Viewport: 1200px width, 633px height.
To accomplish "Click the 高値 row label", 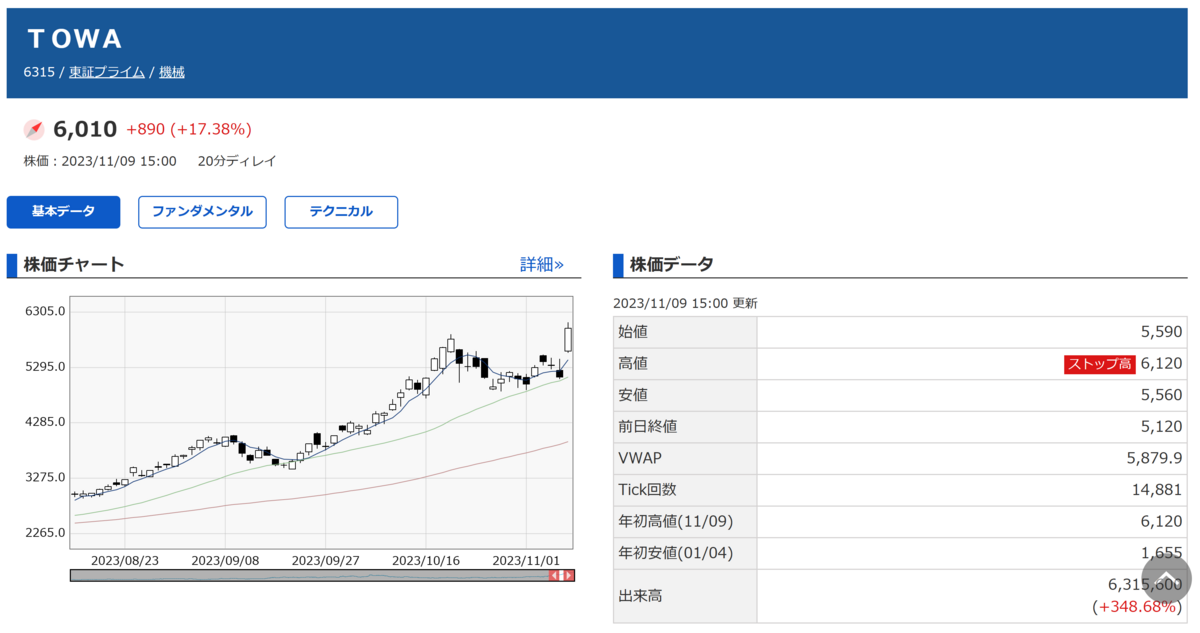I will pos(634,364).
